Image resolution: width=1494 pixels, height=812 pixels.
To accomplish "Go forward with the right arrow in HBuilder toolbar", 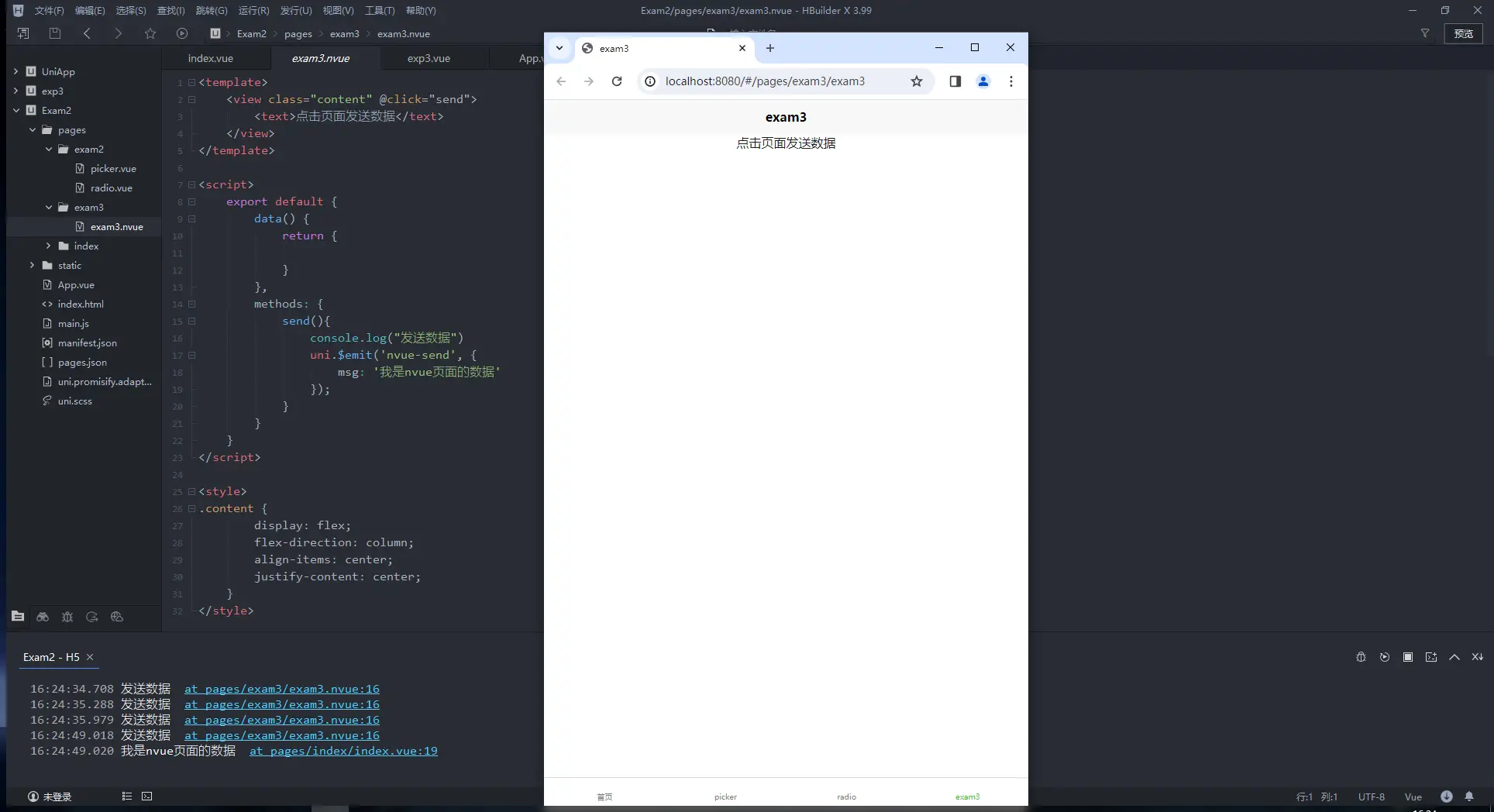I will (x=118, y=33).
